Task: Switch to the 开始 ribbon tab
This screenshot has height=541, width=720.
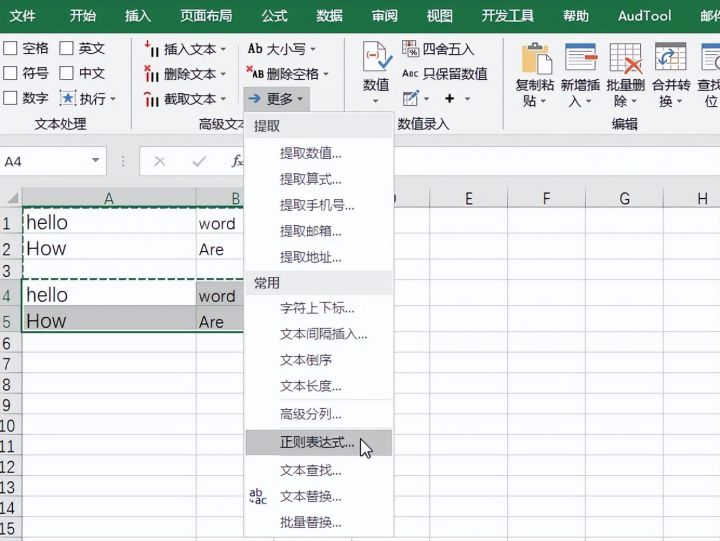Action: [83, 16]
